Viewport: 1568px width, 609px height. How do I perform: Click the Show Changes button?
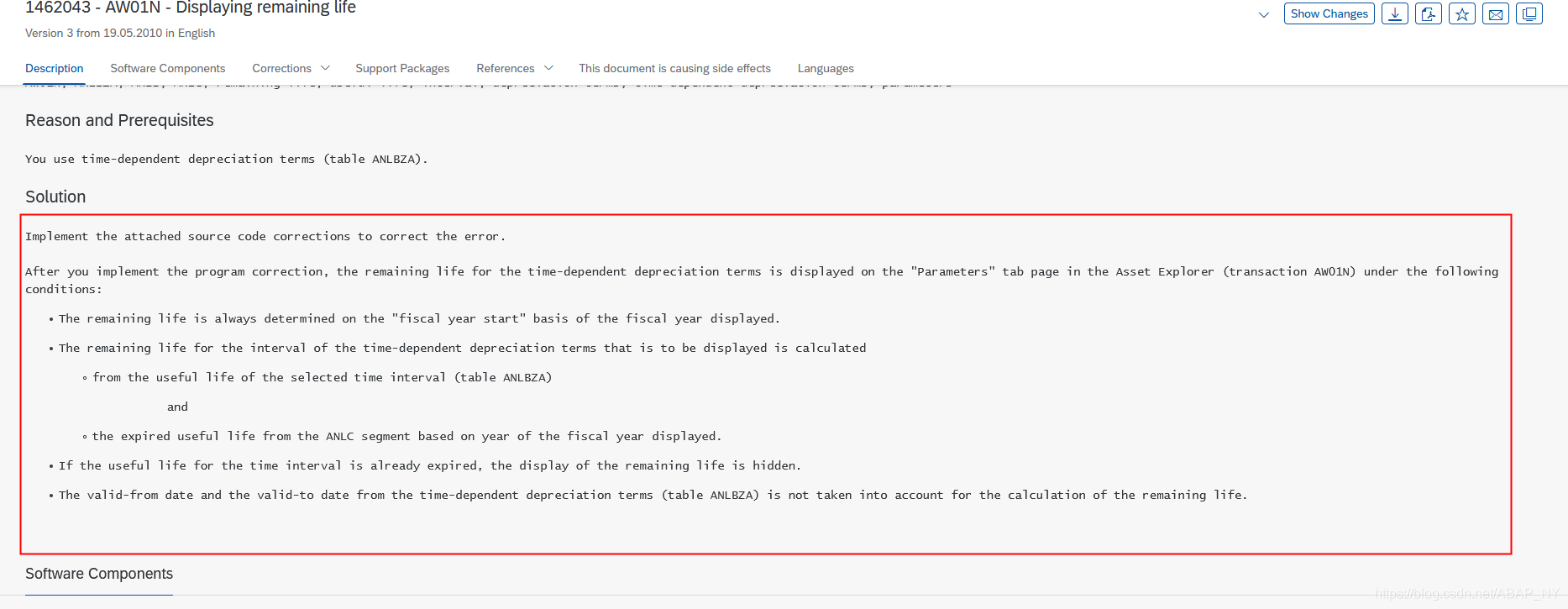click(1329, 13)
